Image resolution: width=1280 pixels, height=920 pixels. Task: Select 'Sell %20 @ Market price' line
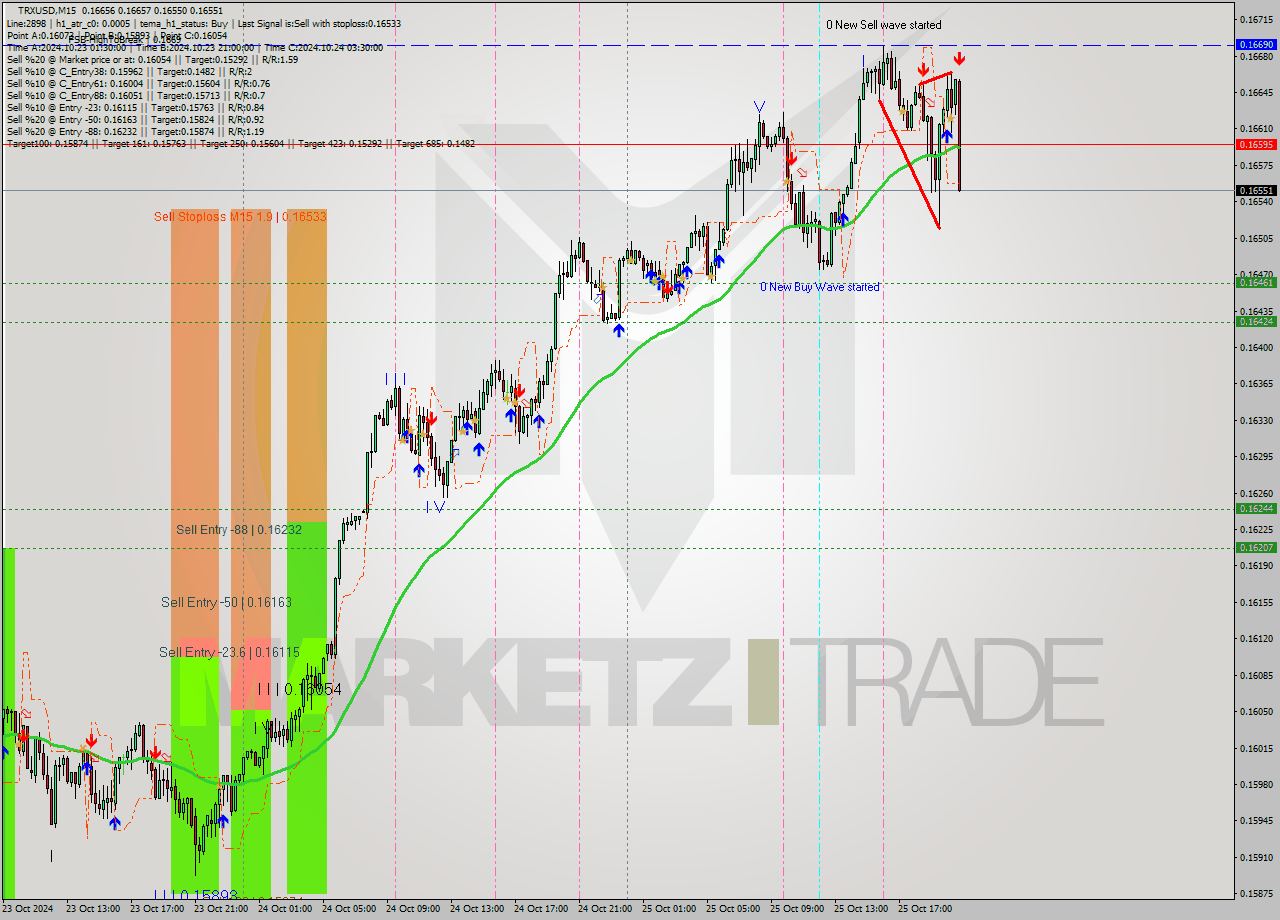(x=152, y=59)
